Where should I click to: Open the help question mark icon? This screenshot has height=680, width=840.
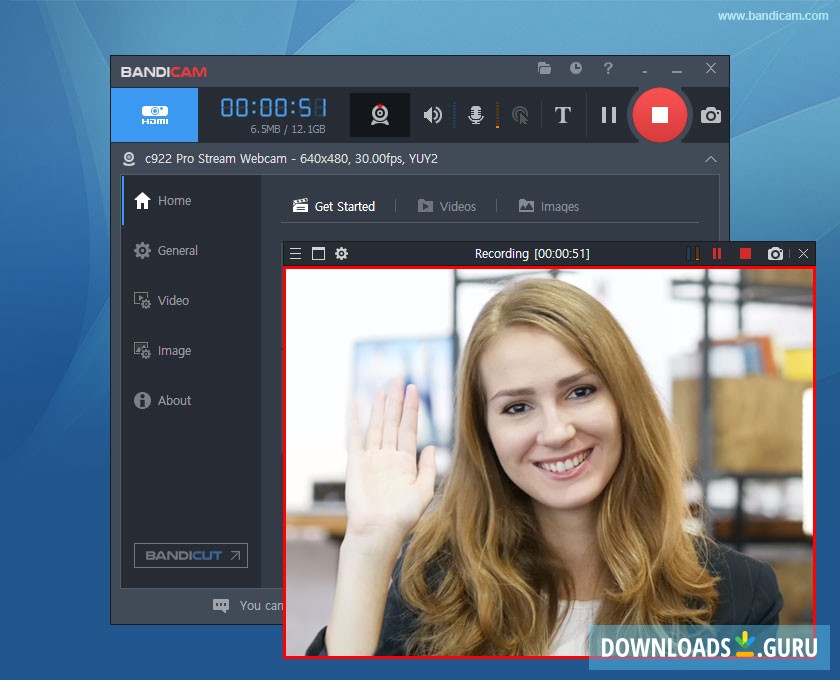coord(608,69)
